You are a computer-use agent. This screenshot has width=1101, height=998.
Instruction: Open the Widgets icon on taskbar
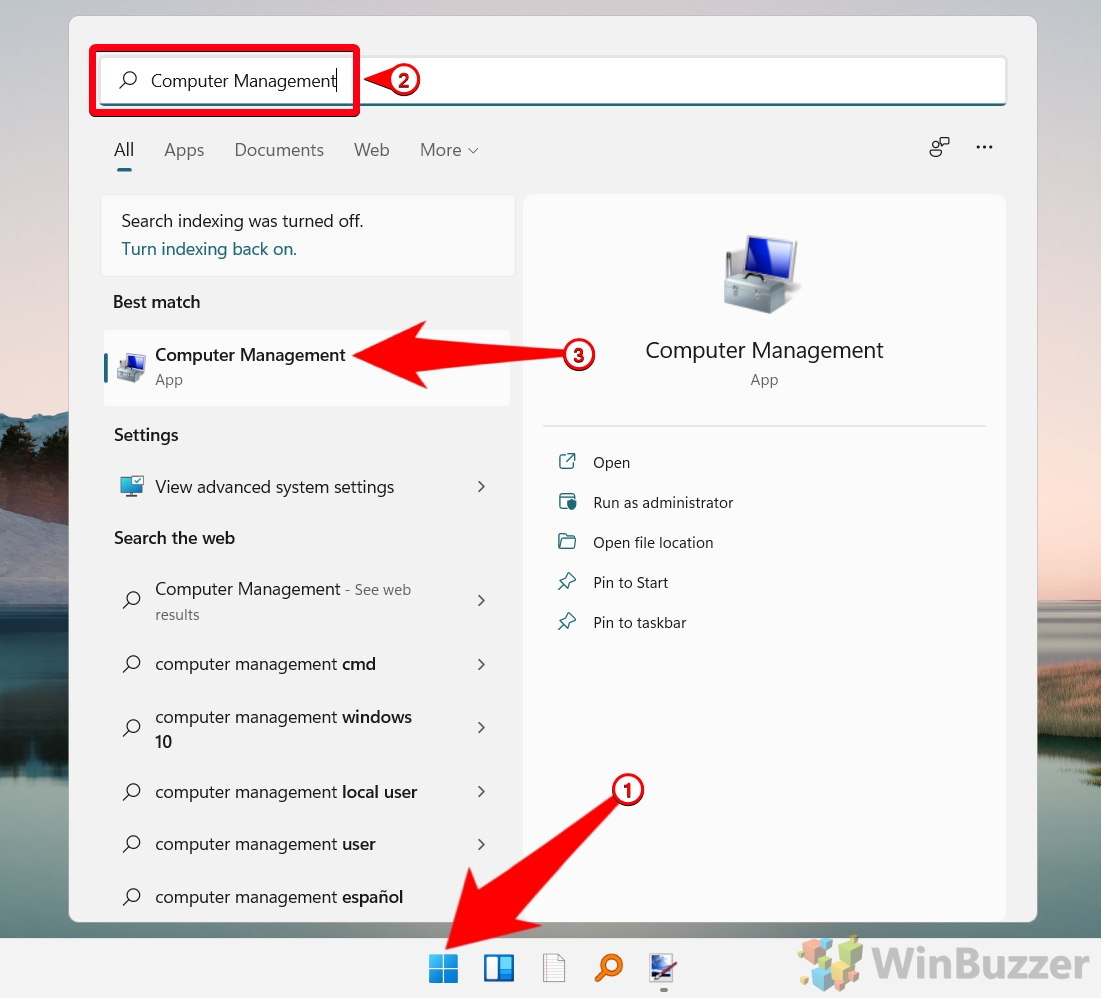pyautogui.click(x=499, y=969)
